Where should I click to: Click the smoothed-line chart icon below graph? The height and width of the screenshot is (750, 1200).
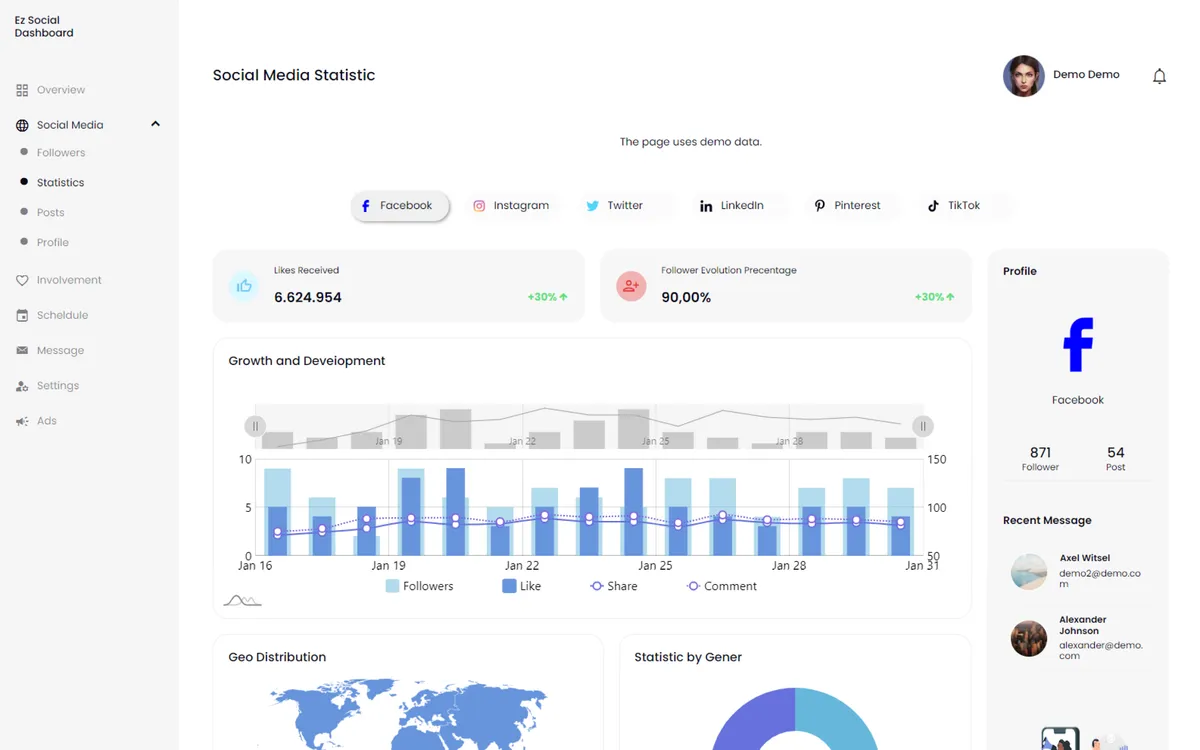(242, 600)
